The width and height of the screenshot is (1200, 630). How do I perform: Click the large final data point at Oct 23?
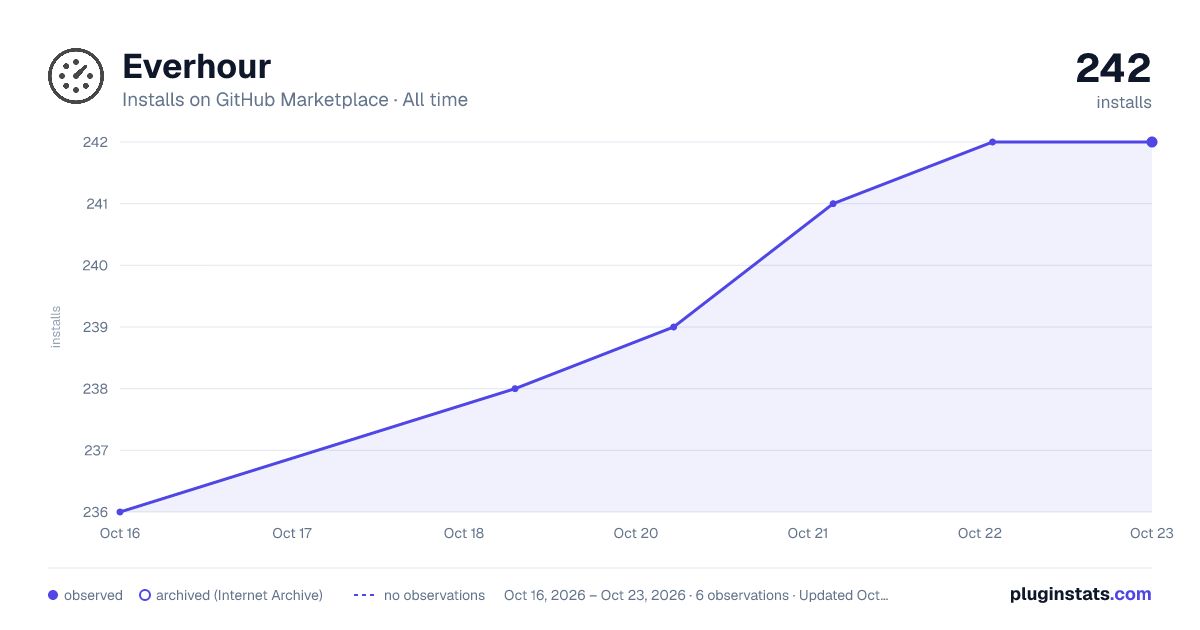click(x=1152, y=142)
